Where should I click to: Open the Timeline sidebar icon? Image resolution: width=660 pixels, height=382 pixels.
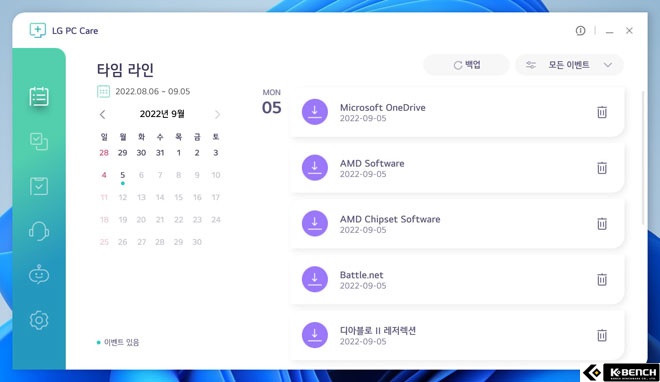tap(39, 97)
